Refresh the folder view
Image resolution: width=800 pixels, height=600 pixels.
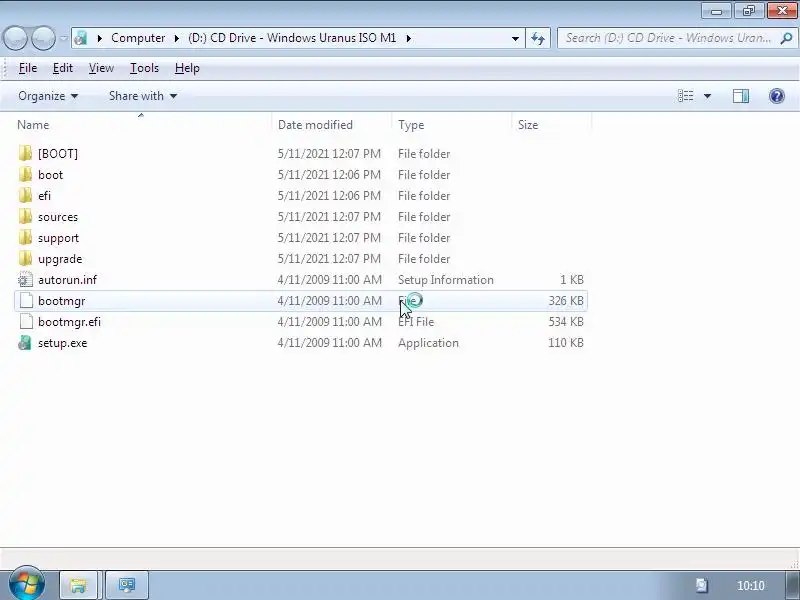tap(538, 38)
